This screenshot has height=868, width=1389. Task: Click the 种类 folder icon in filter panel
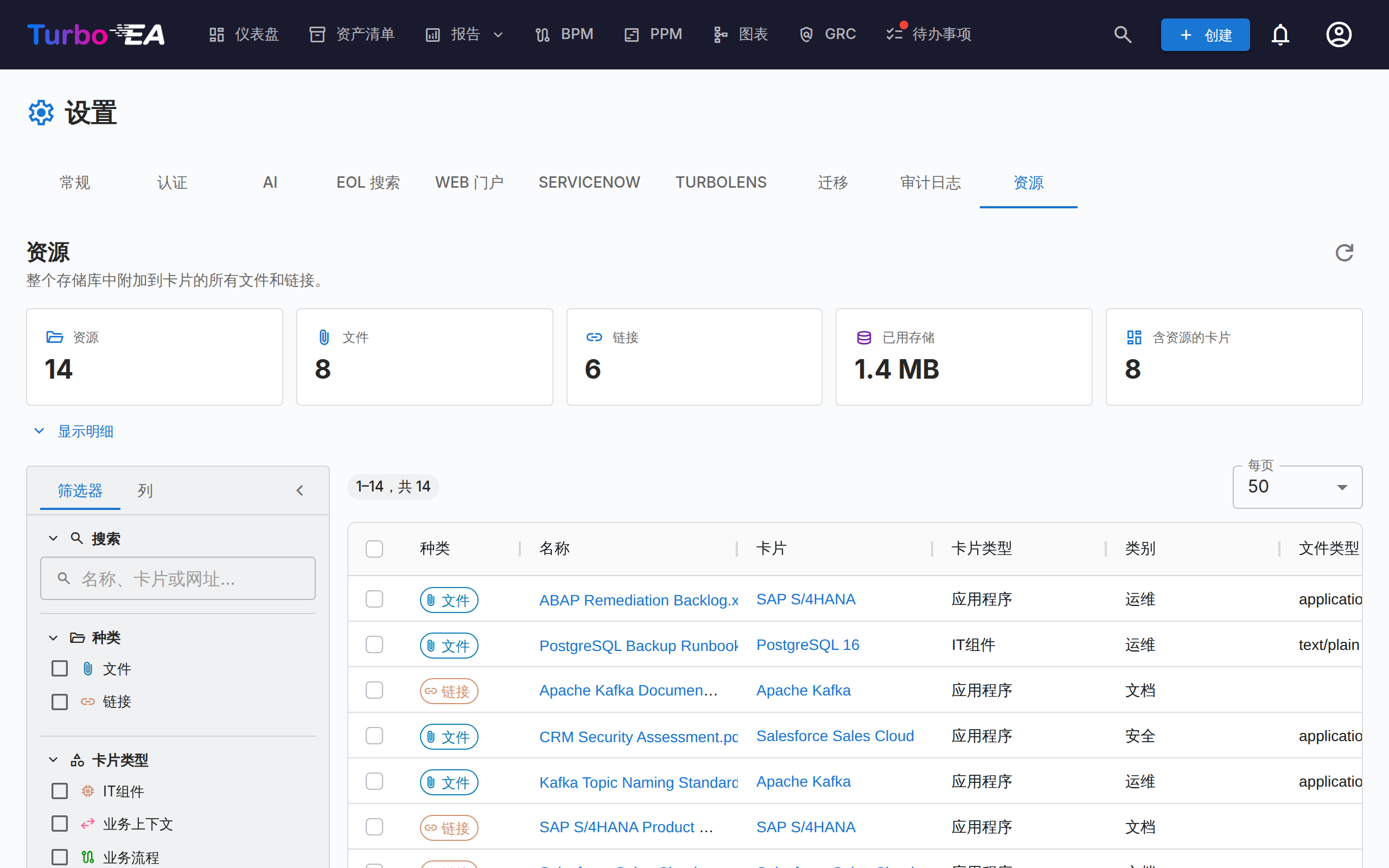coord(78,638)
